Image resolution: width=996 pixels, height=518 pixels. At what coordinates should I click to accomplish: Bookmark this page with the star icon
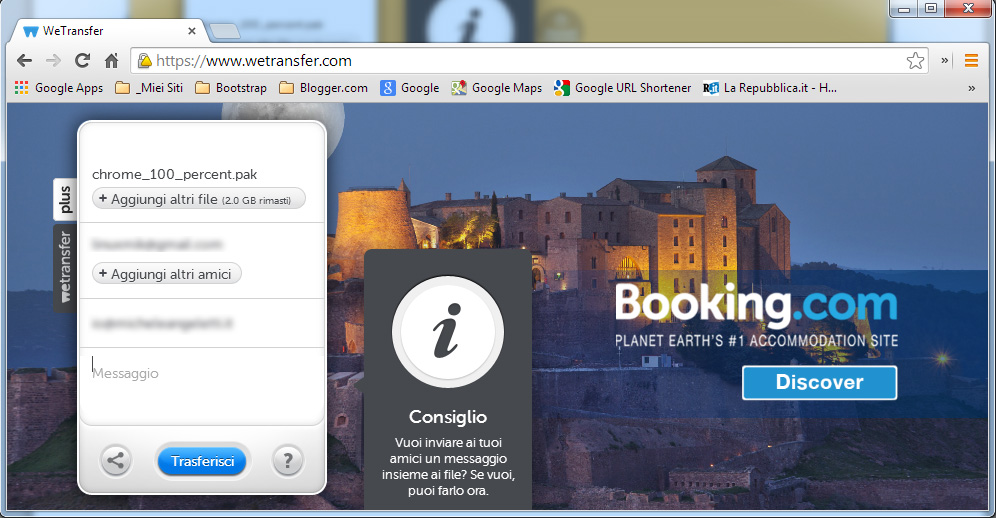point(915,61)
